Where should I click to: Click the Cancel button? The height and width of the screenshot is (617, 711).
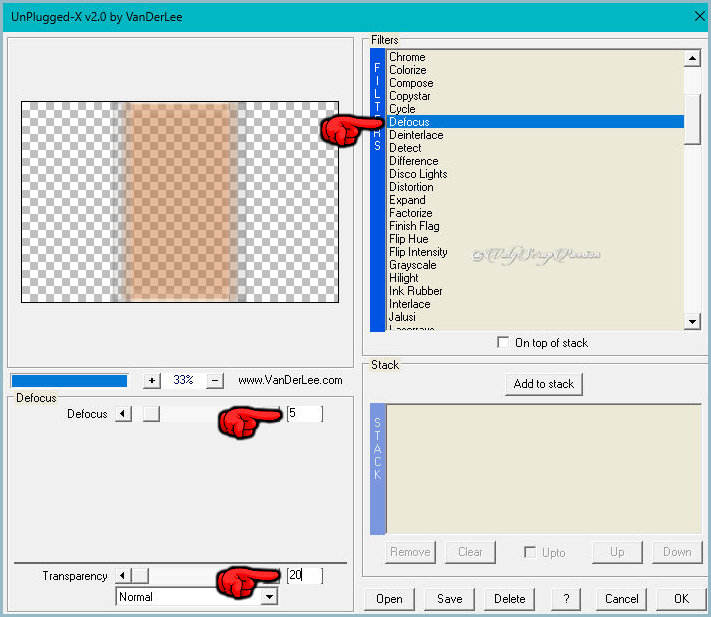(x=621, y=599)
